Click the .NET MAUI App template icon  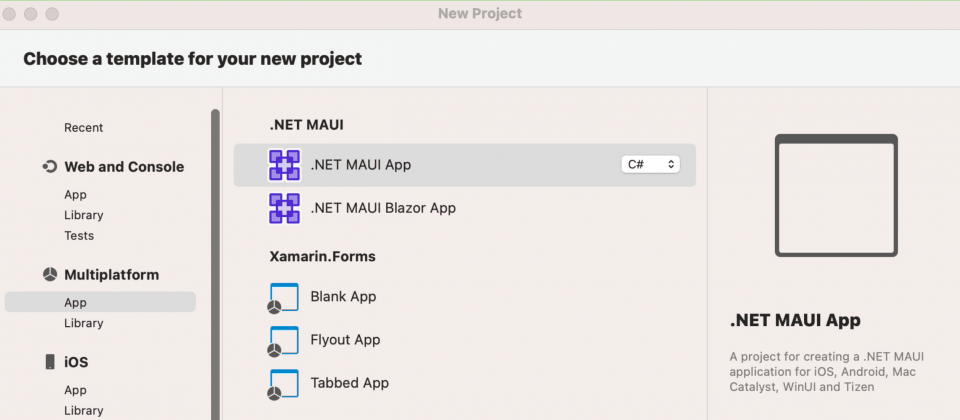pos(284,165)
